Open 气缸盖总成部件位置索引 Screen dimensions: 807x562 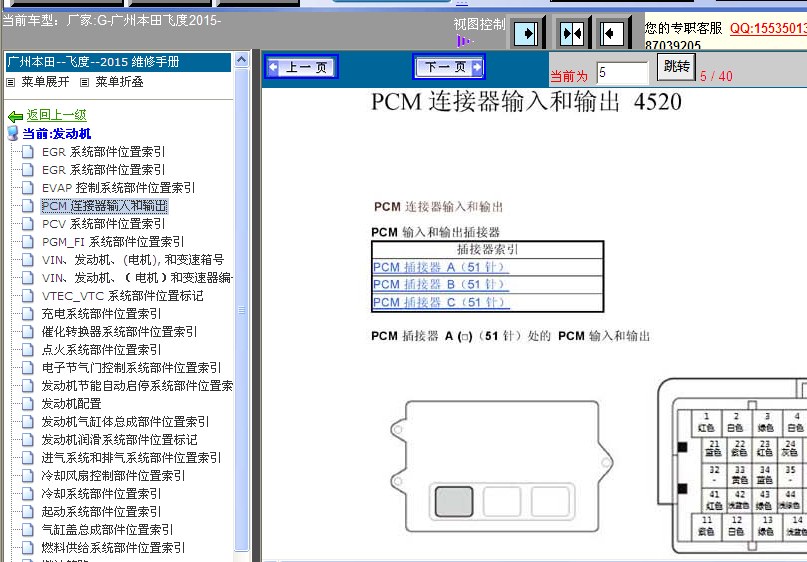(x=108, y=530)
